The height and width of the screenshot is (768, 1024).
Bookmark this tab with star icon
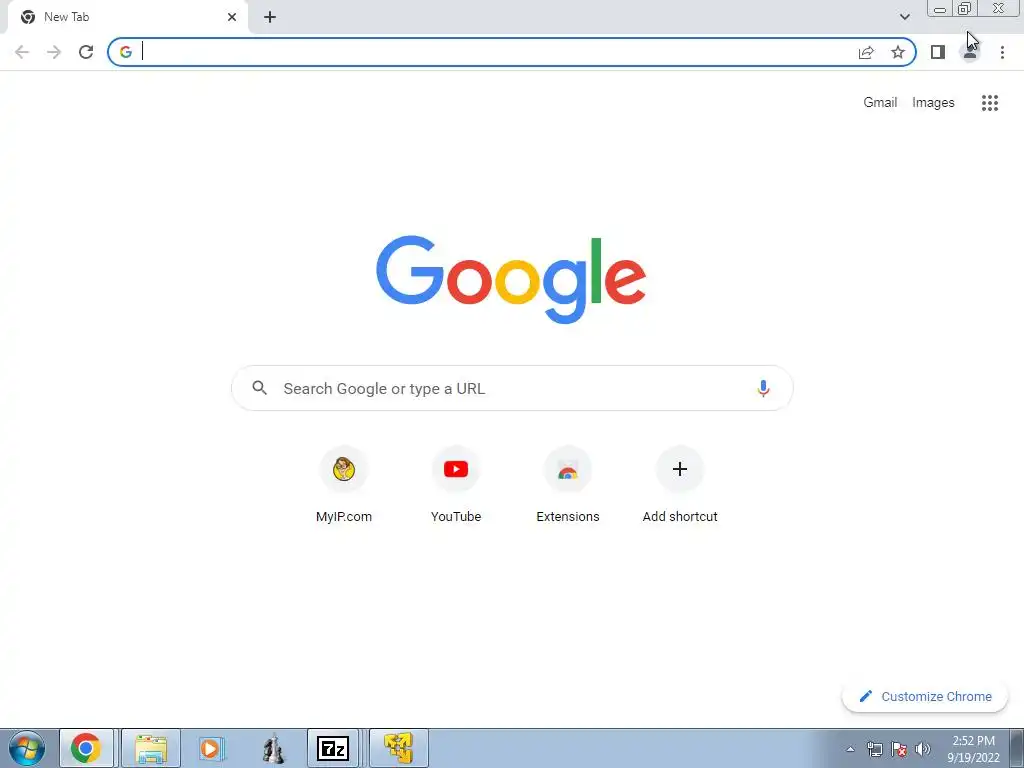pyautogui.click(x=898, y=52)
